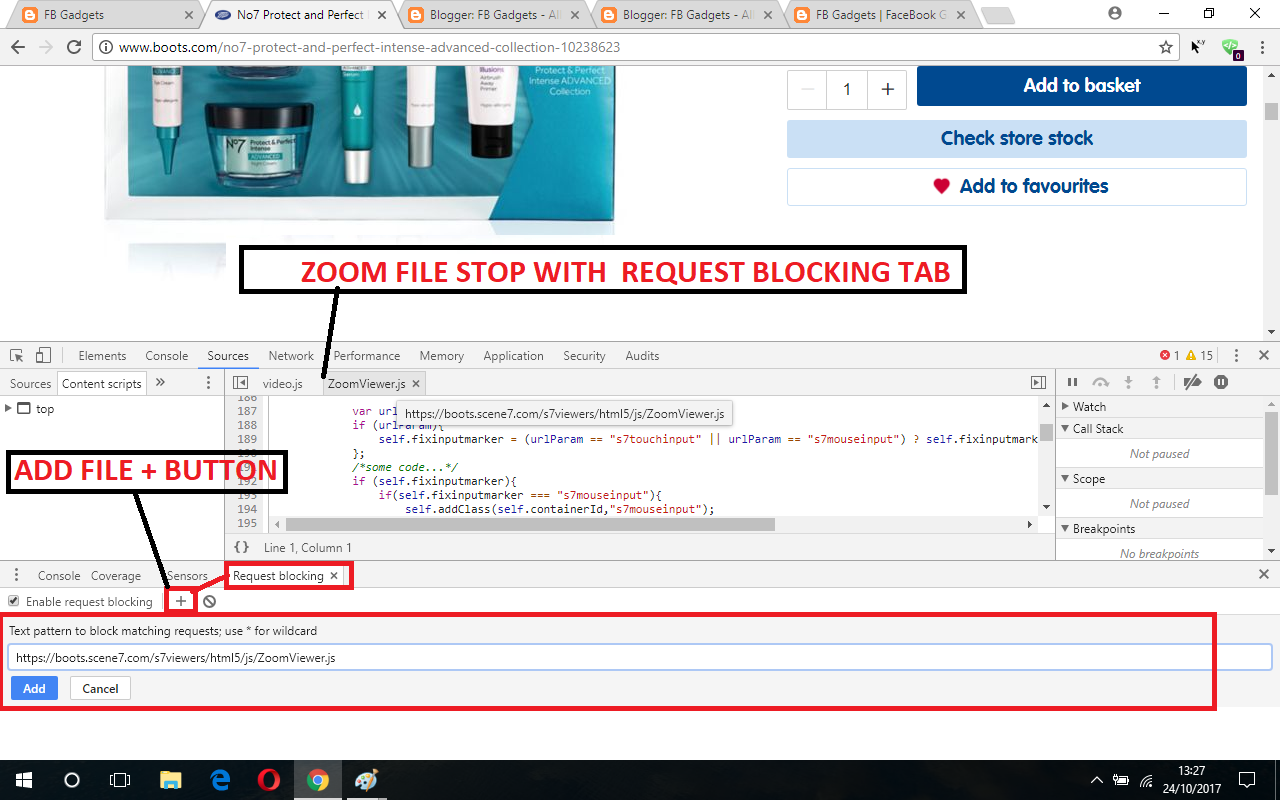Bookmark this page with the star icon
The image size is (1280, 800).
[1166, 47]
